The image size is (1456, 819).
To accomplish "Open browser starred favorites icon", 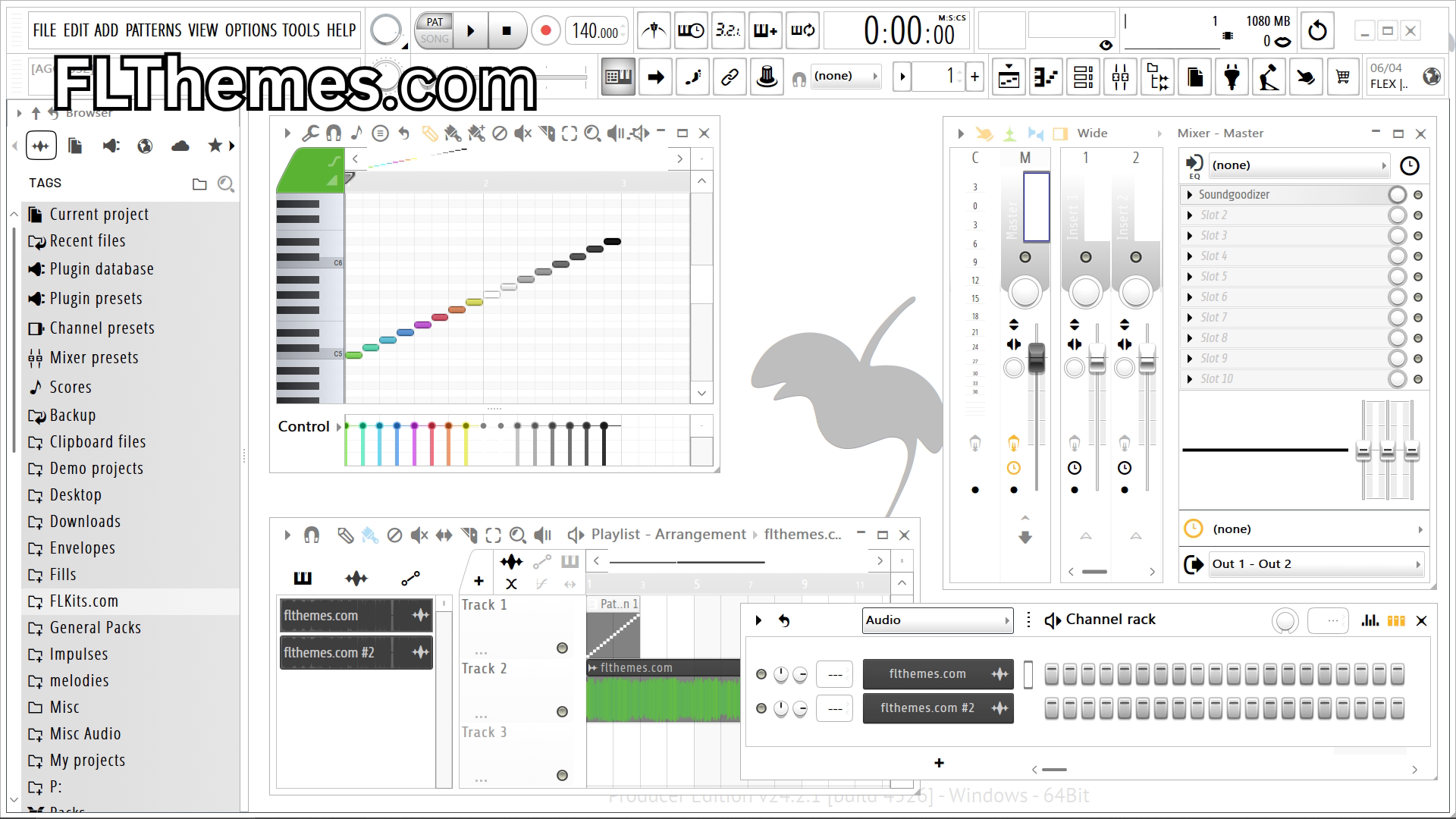I will coord(215,146).
